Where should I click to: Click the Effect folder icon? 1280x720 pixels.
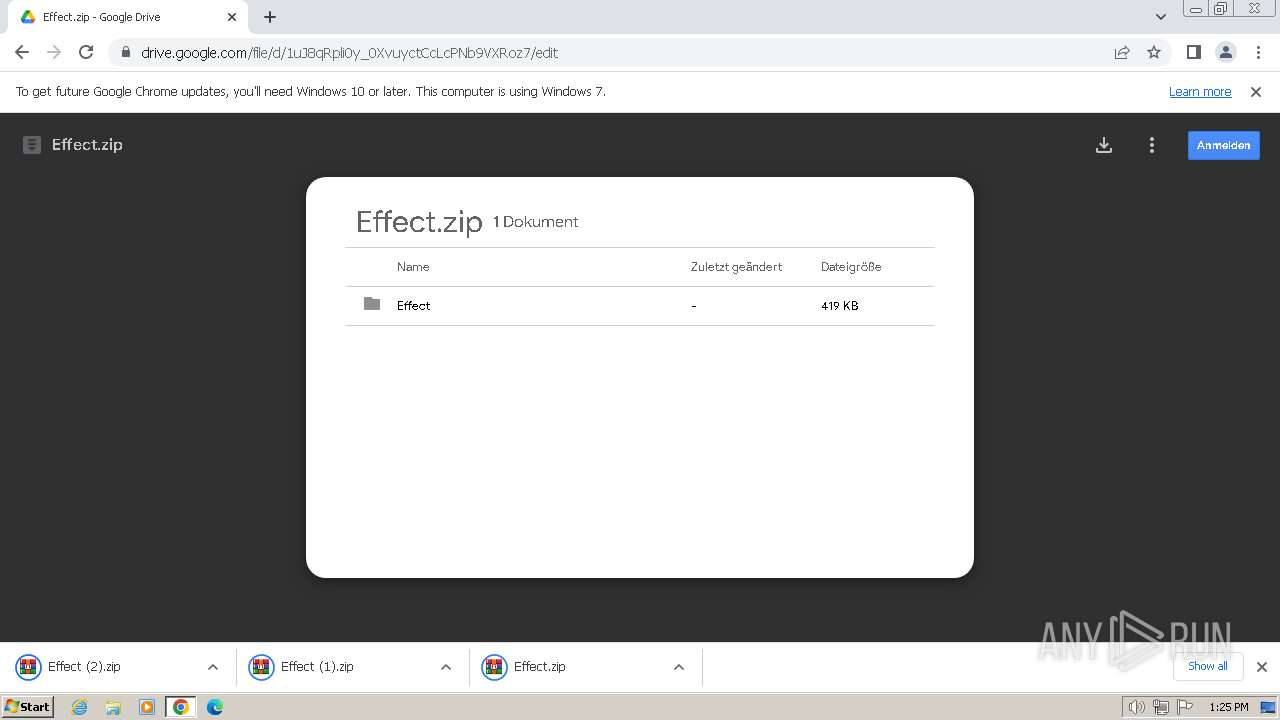[x=372, y=304]
